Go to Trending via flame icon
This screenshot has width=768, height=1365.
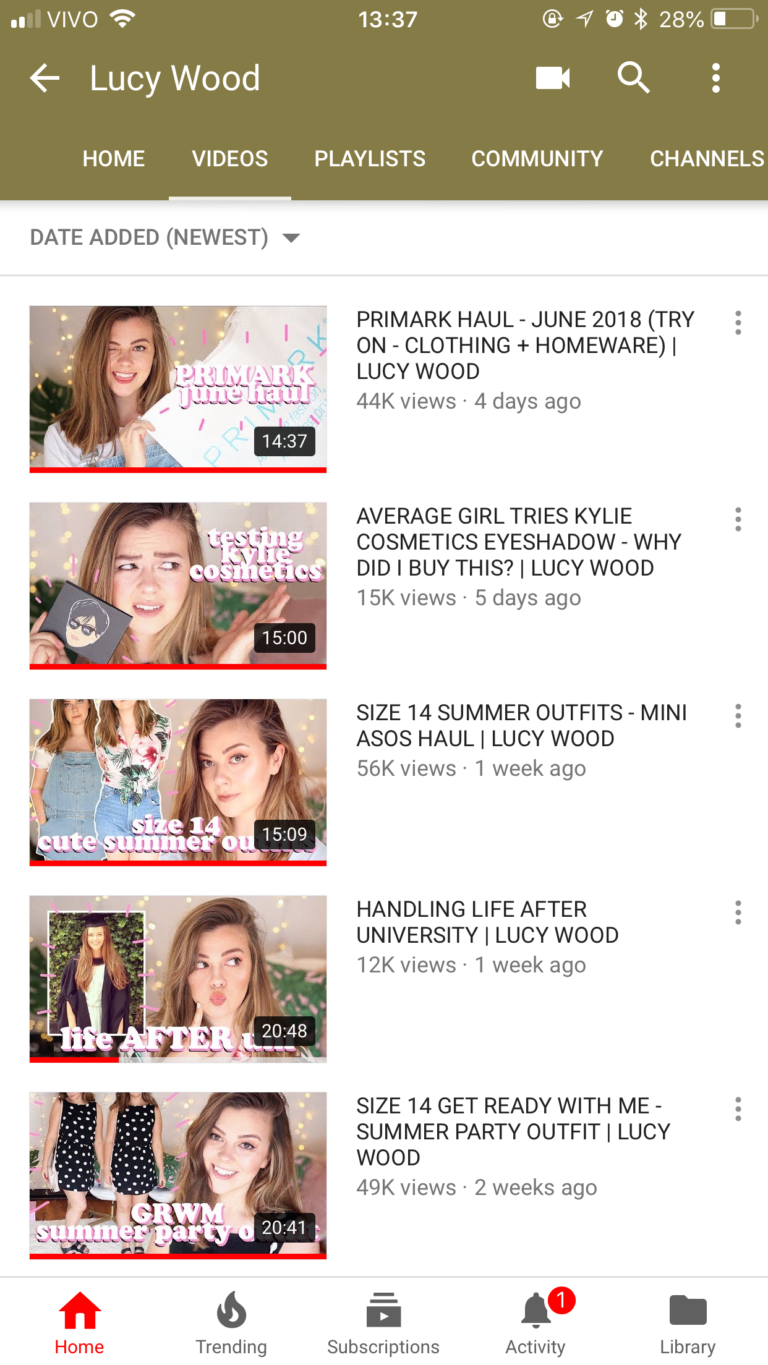coord(231,1324)
